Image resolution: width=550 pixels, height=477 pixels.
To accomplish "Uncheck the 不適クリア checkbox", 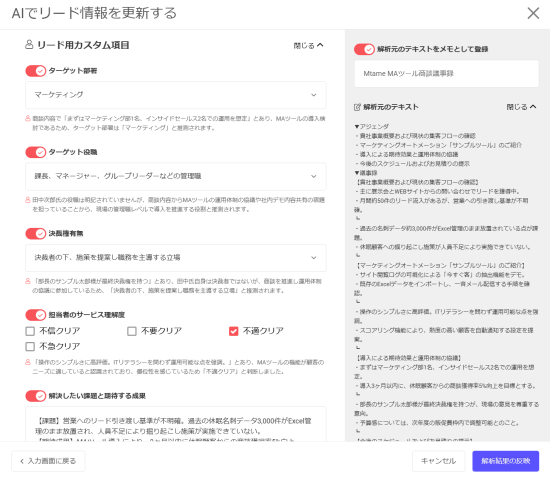I will tap(234, 331).
